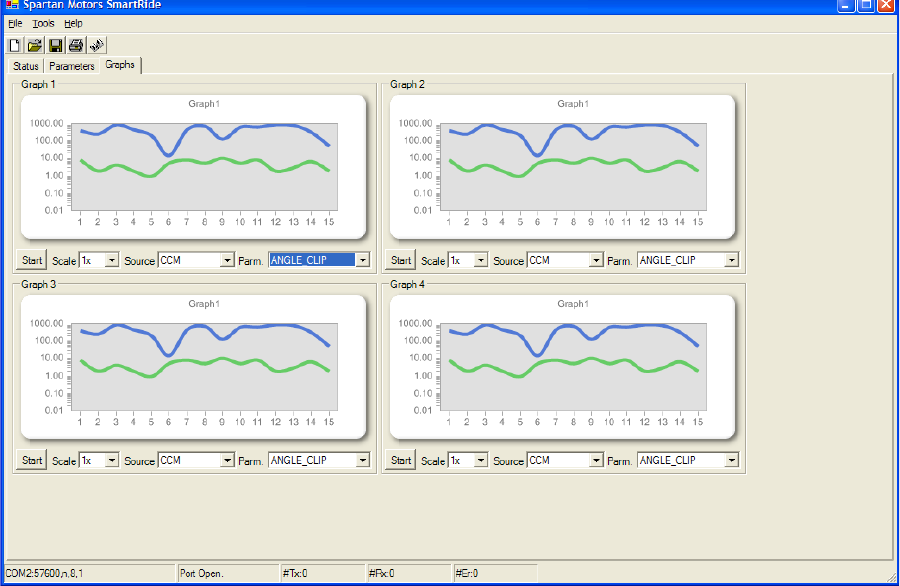
Task: Select the Graphs tab
Action: click(x=120, y=65)
